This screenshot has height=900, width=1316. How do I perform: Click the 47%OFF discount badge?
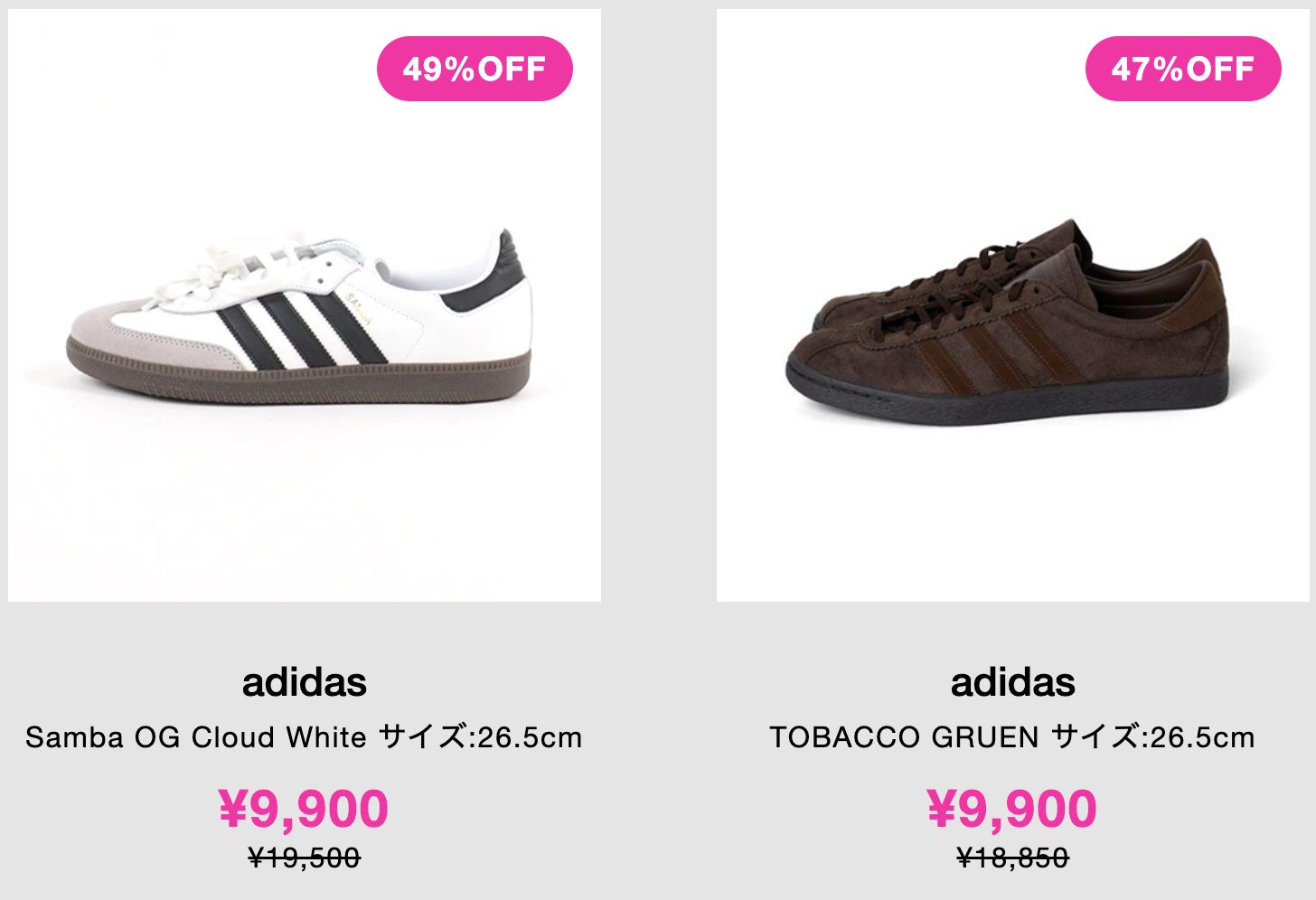[x=1182, y=69]
